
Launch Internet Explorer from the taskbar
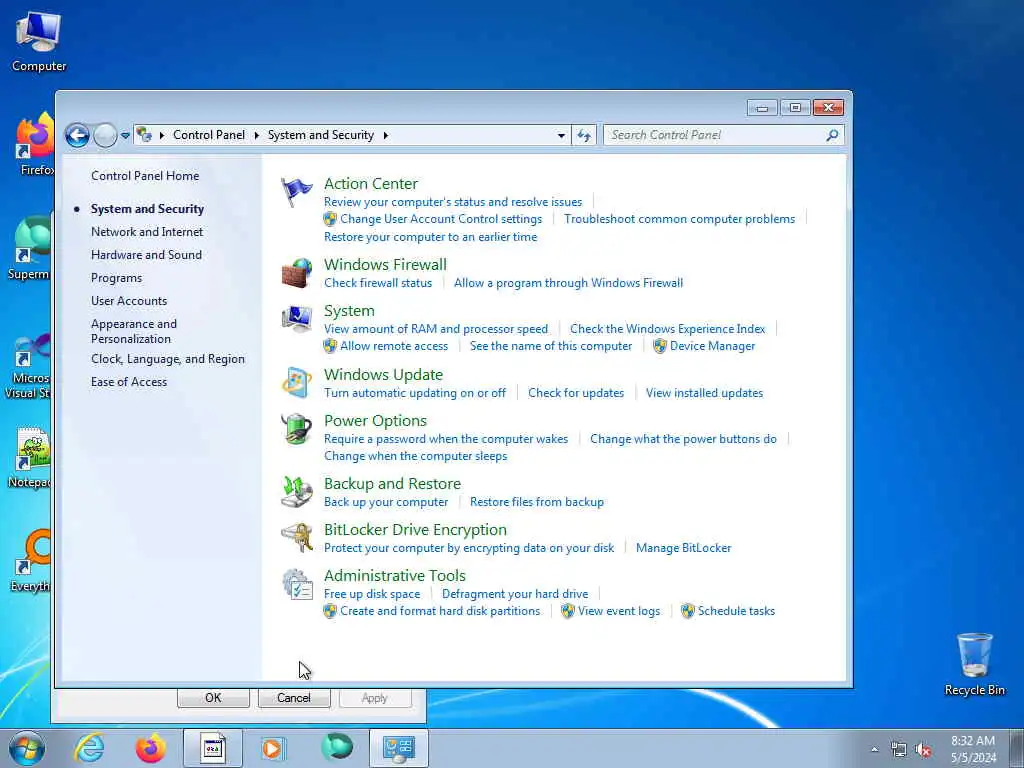click(89, 748)
